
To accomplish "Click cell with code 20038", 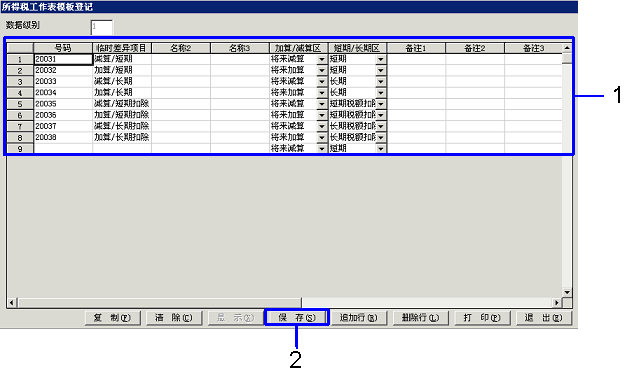I will pos(63,137).
